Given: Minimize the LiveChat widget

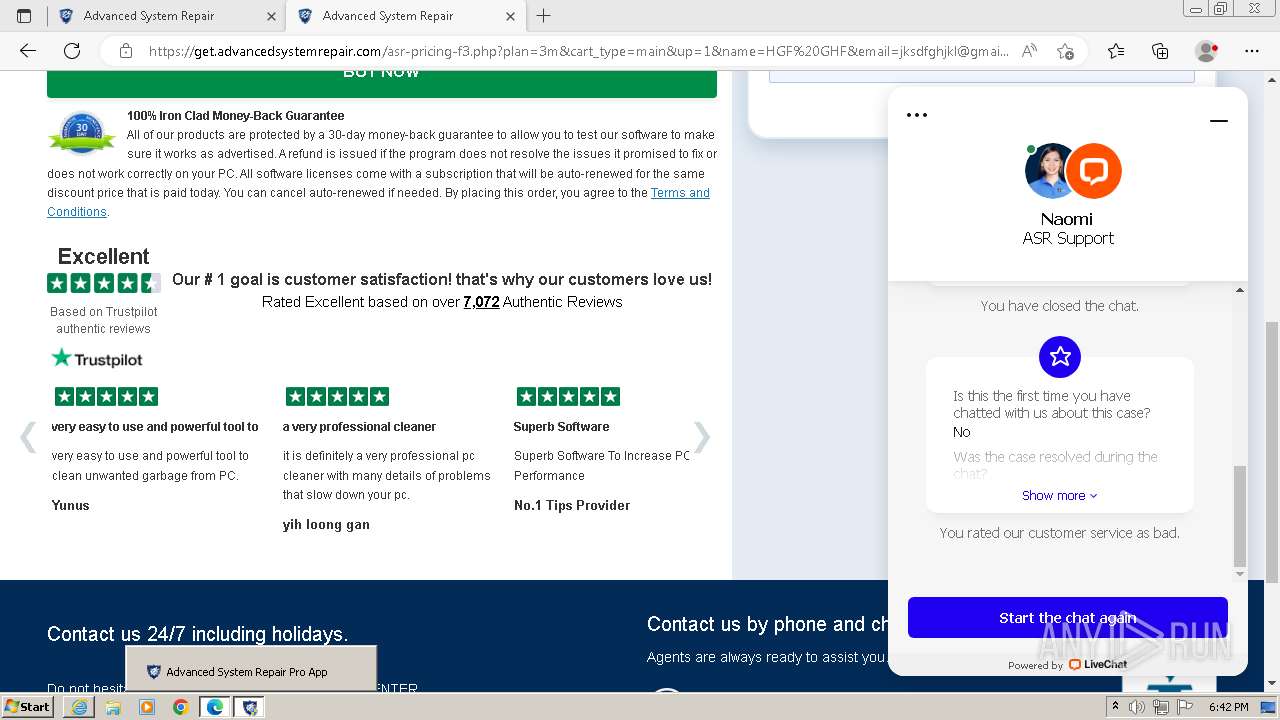Looking at the screenshot, I should 1218,121.
